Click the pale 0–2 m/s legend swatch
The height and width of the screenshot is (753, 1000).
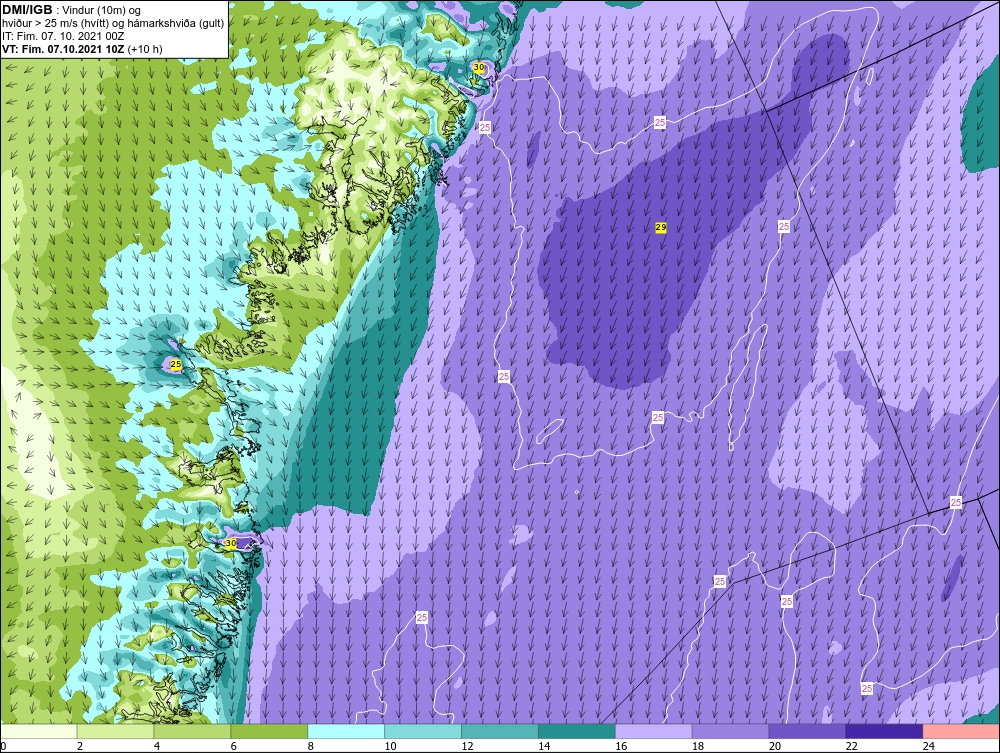[39, 731]
